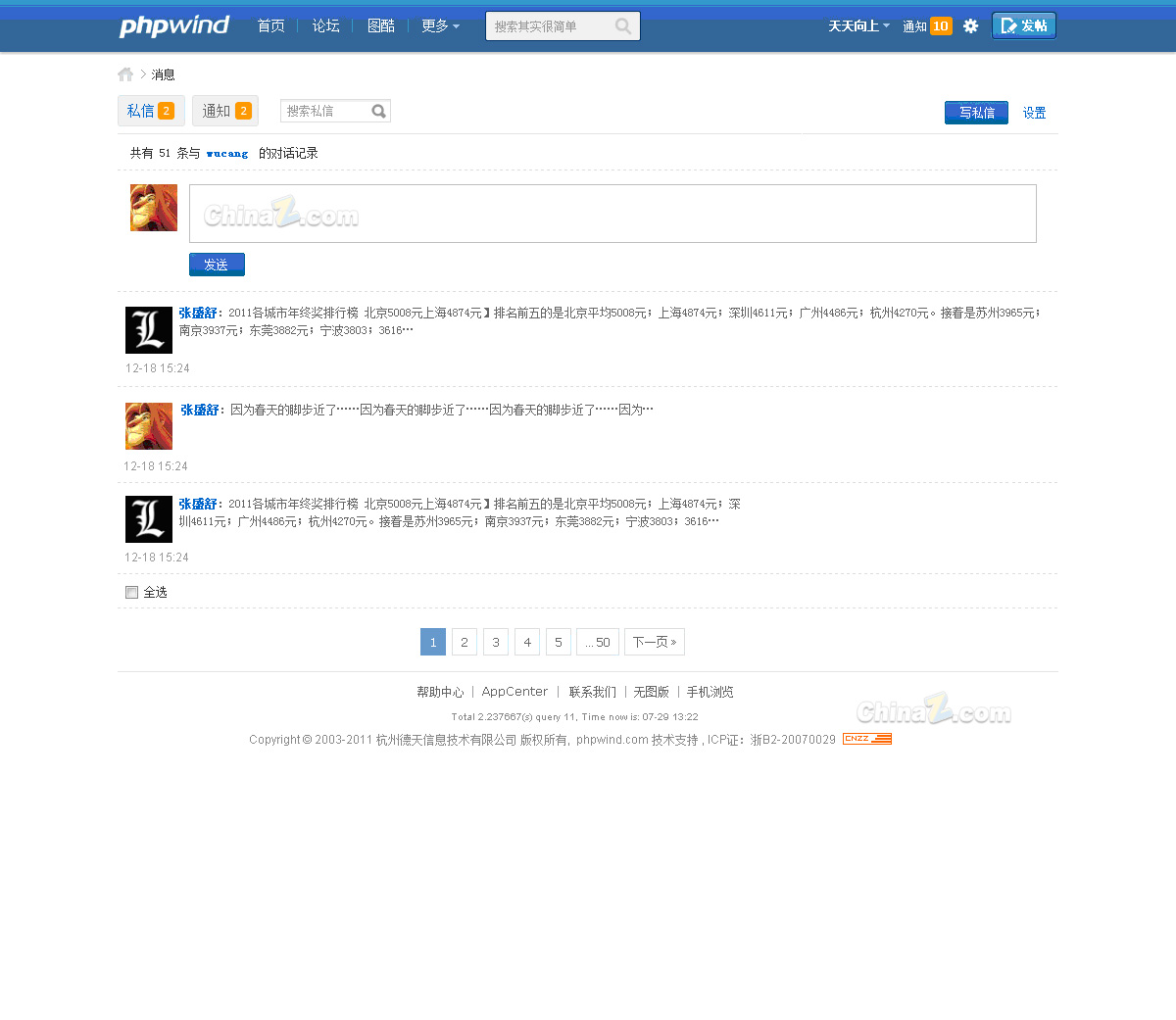This screenshot has width=1176, height=1020.
Task: Open the 天天向上 user dropdown
Action: pos(858,26)
